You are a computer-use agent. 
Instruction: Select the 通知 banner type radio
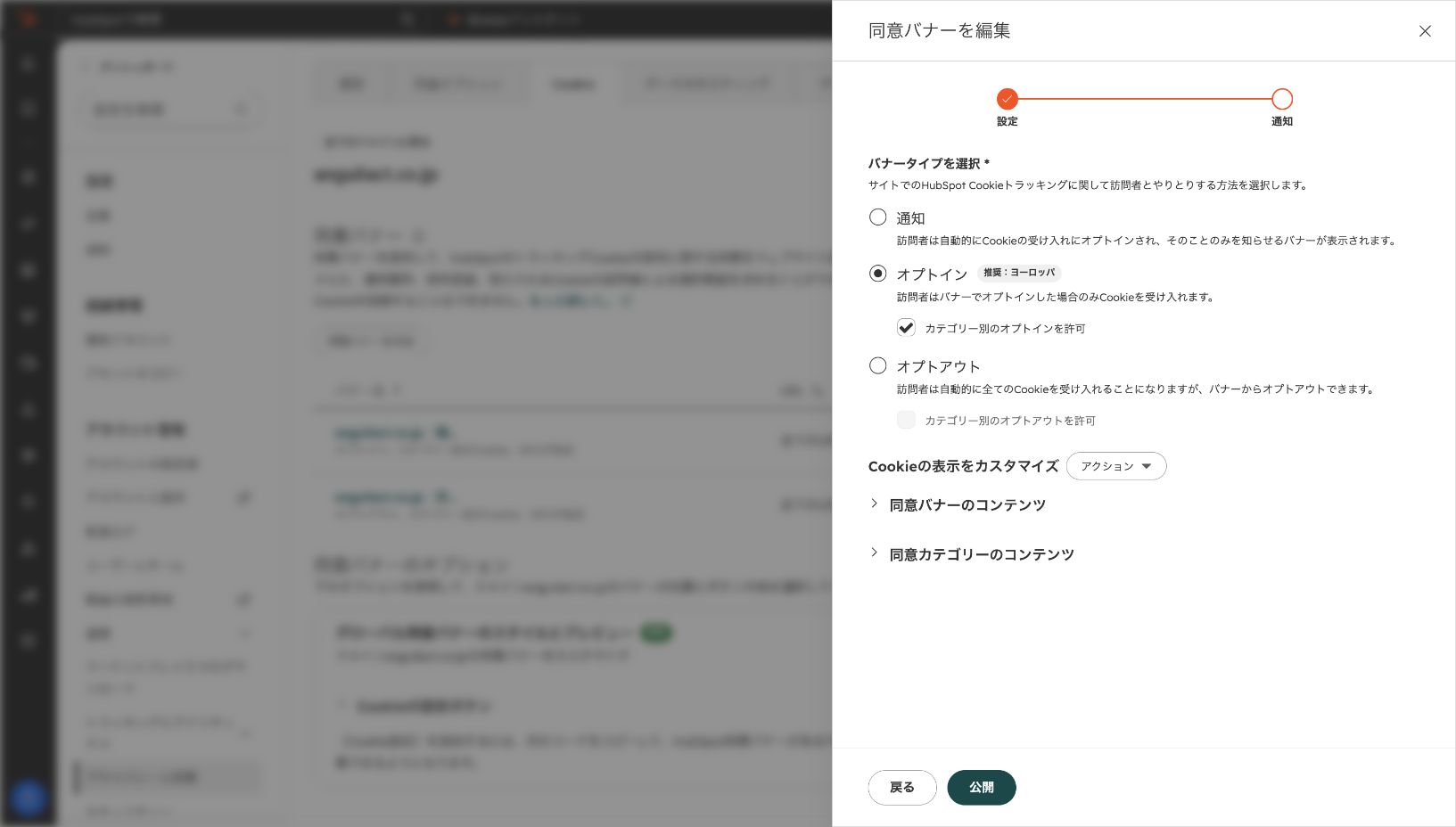(x=878, y=217)
